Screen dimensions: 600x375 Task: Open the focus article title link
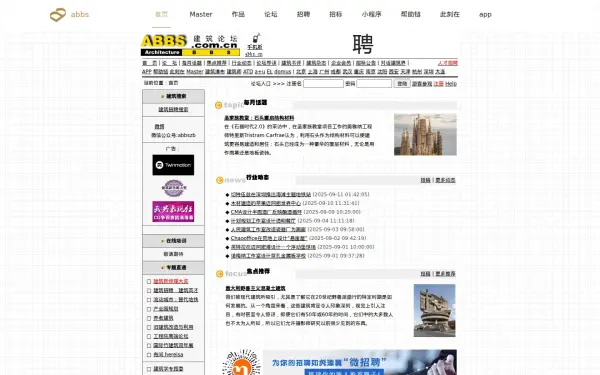(x=255, y=289)
